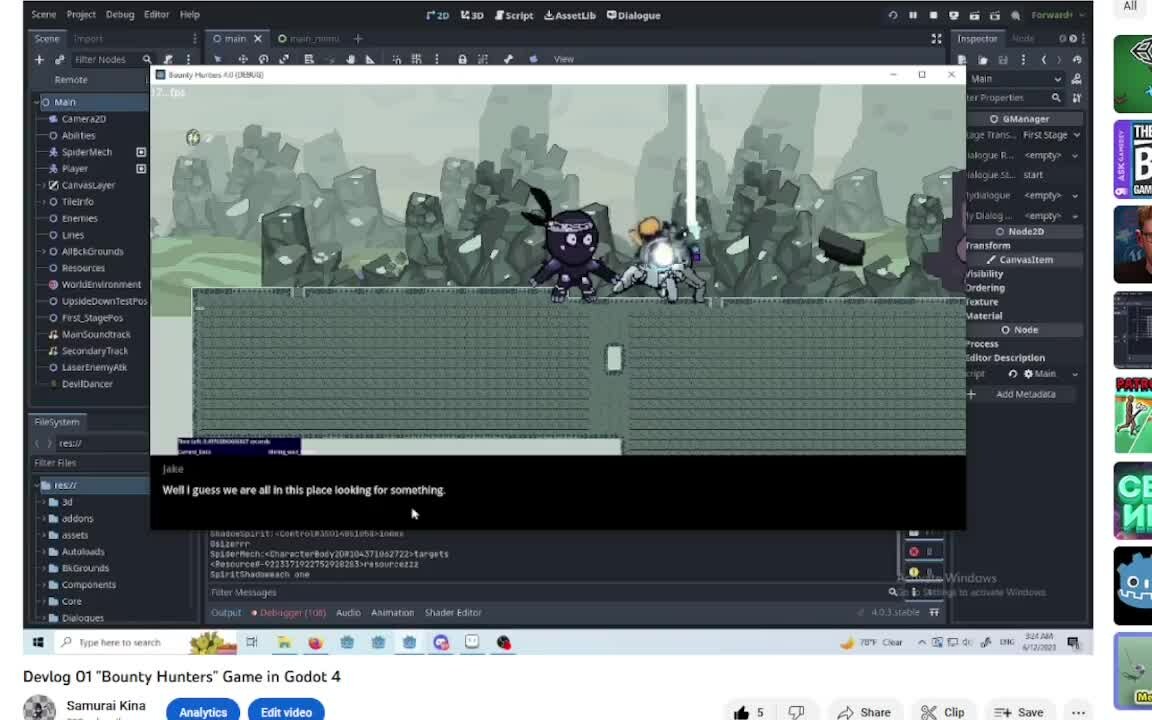Open the Shader Editor bottom panel
Image resolution: width=1152 pixels, height=720 pixels.
tap(453, 612)
